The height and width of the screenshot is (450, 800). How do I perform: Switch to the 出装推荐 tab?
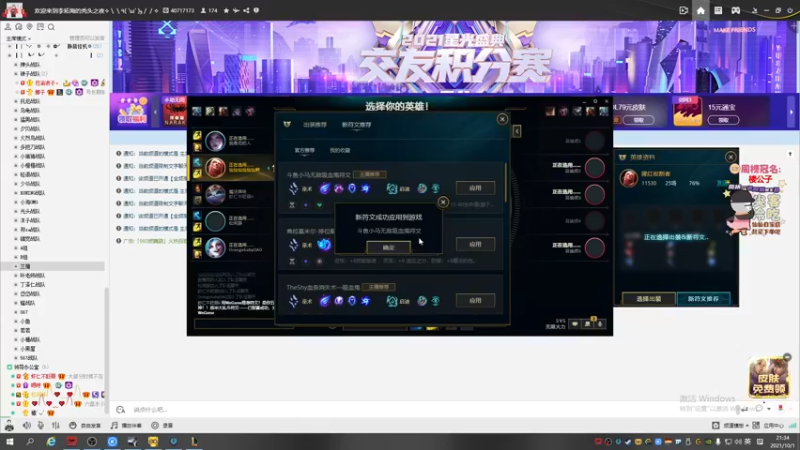(x=315, y=124)
